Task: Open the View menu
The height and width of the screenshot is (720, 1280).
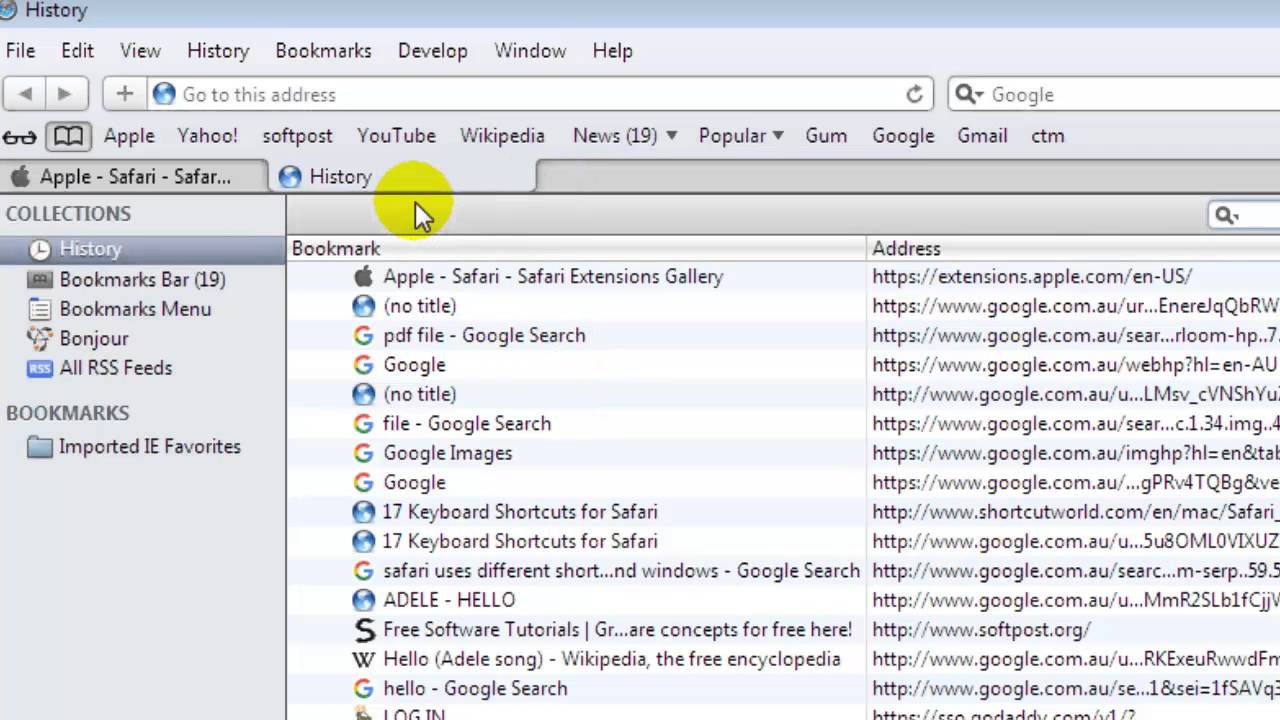Action: tap(140, 50)
